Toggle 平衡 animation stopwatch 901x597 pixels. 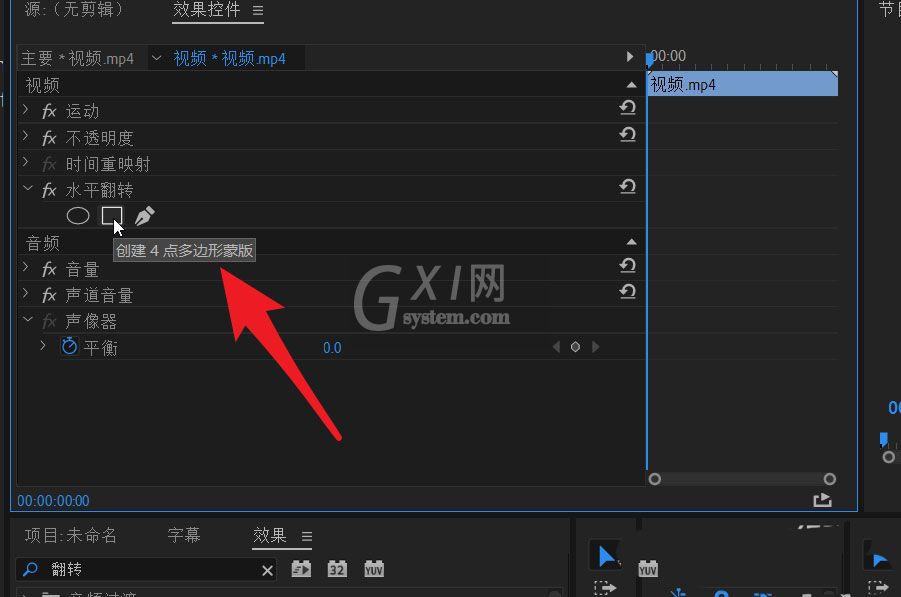click(x=70, y=346)
